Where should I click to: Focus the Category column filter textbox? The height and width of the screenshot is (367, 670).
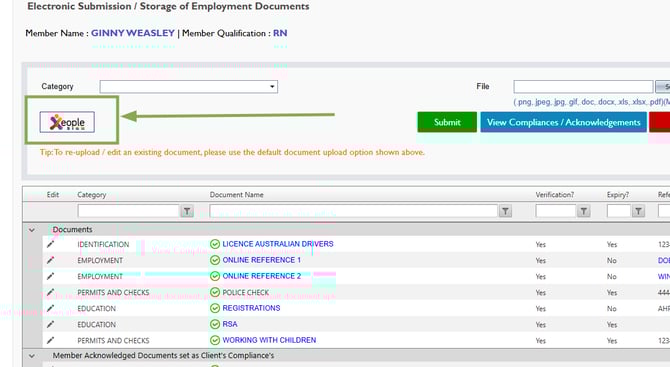(128, 211)
